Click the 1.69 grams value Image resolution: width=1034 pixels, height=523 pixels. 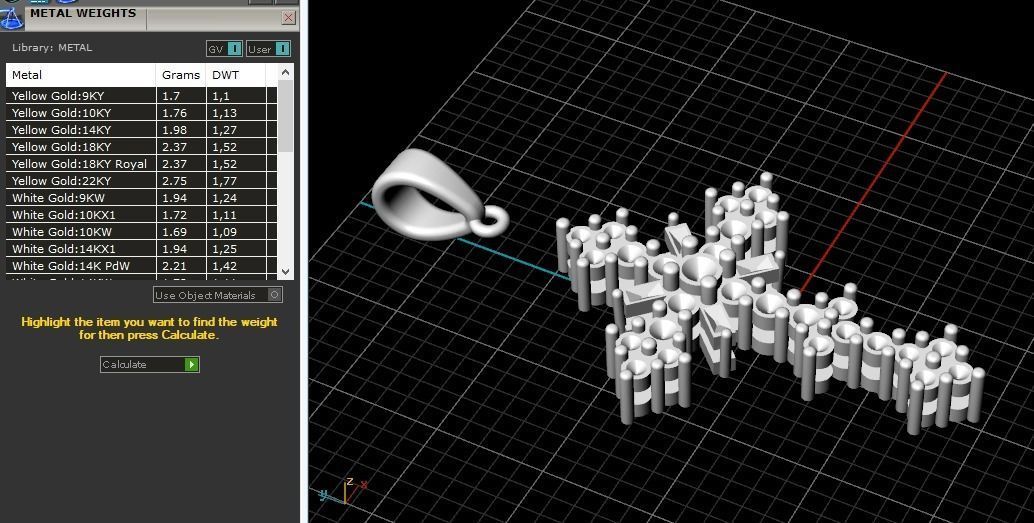(174, 232)
